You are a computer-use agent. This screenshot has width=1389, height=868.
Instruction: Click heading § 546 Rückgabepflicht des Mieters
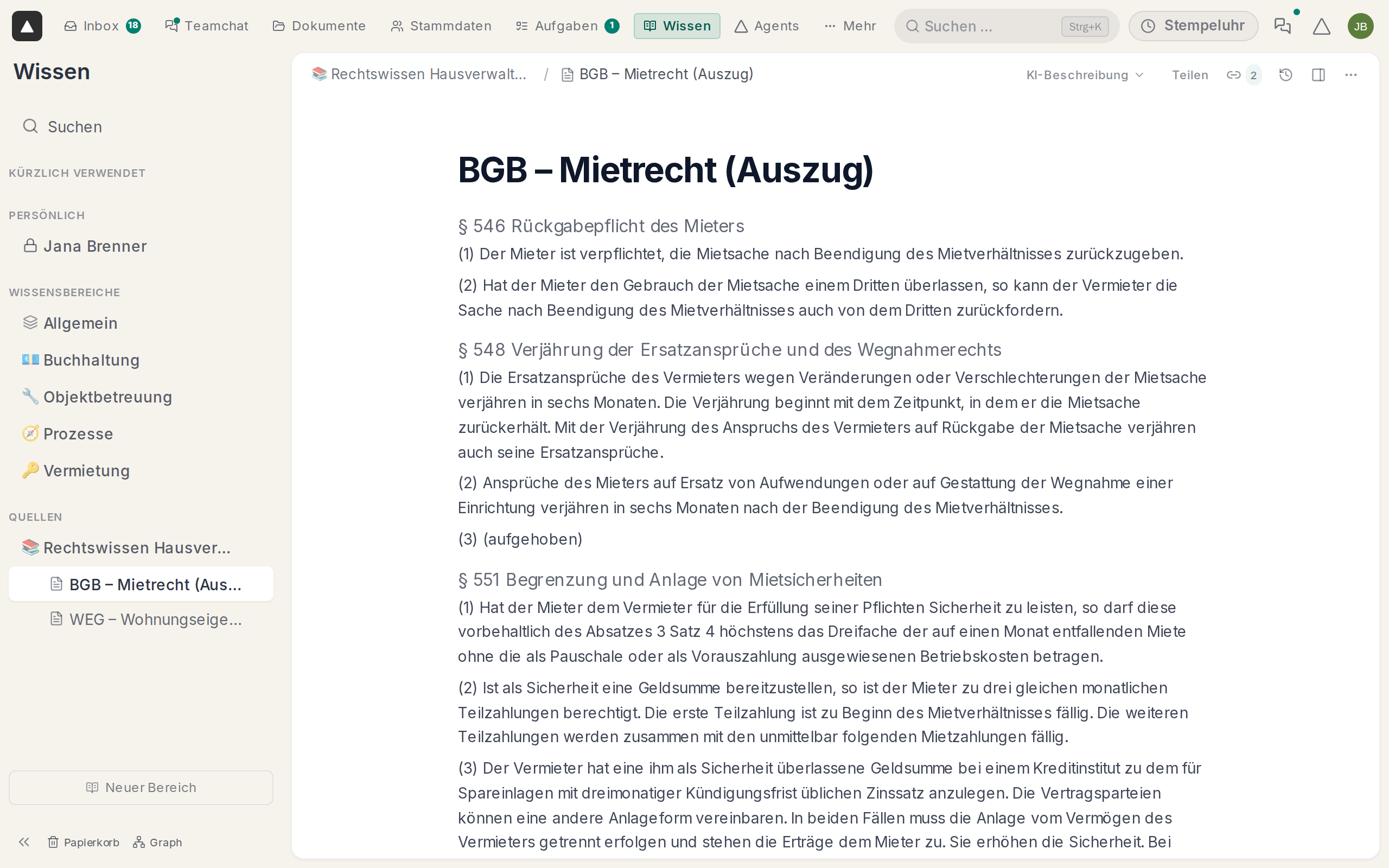[601, 226]
